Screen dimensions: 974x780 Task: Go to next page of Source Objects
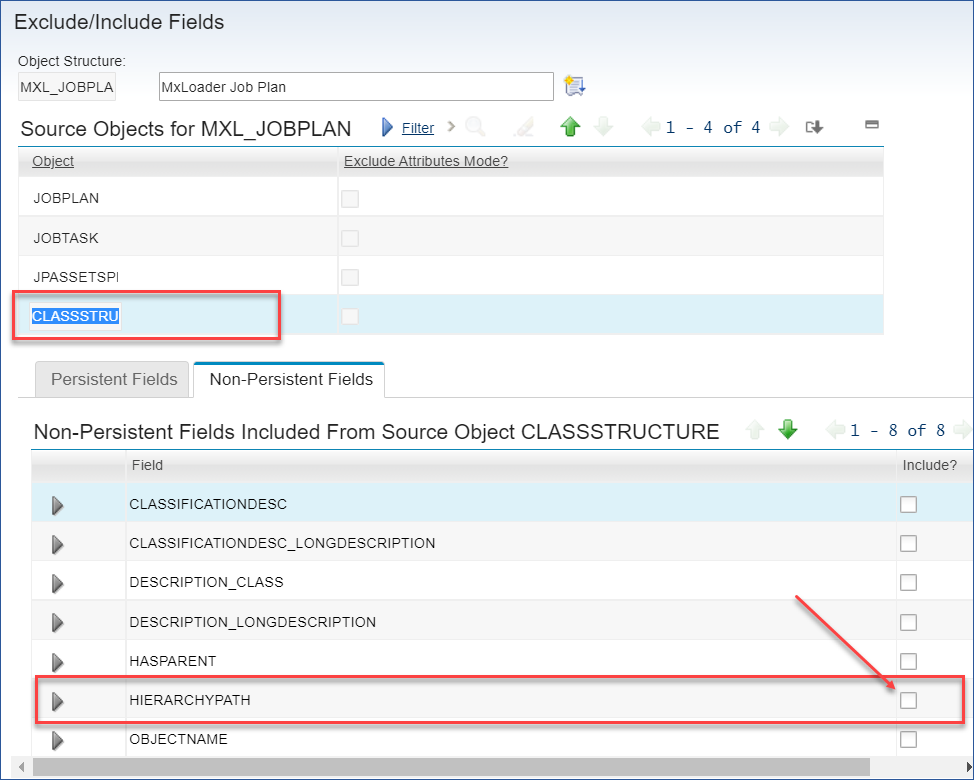coord(779,127)
